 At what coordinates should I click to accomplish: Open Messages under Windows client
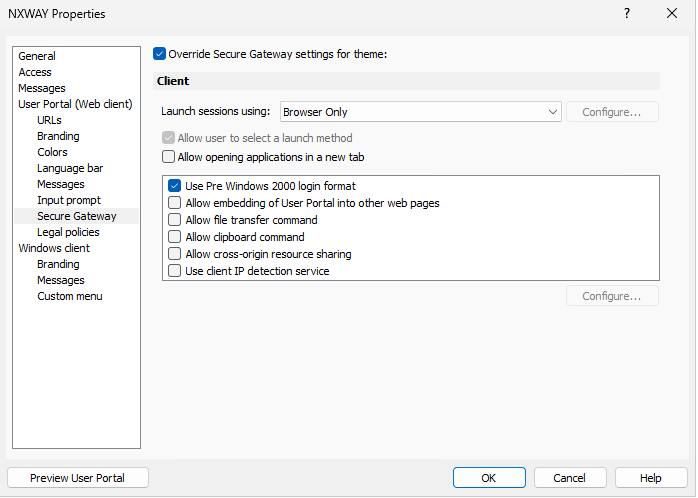(x=61, y=280)
